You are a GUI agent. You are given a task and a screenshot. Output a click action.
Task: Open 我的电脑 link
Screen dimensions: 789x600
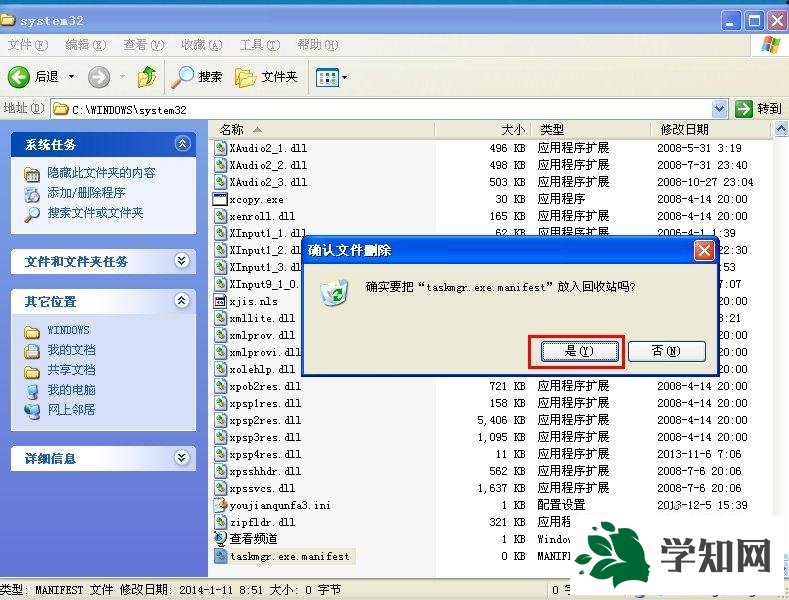(71, 390)
